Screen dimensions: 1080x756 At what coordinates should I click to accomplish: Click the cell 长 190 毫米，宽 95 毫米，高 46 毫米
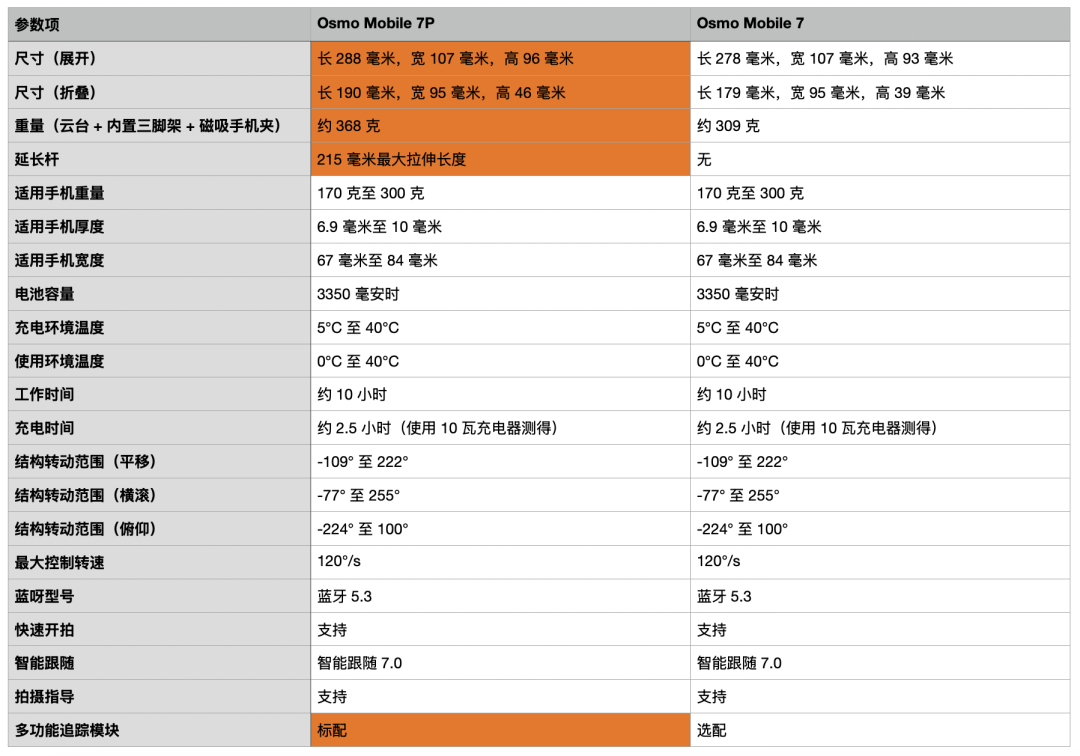point(500,92)
